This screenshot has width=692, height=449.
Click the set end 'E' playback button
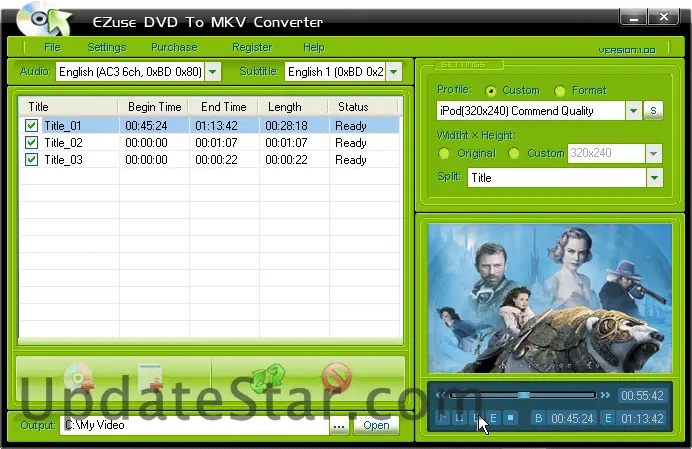point(493,418)
